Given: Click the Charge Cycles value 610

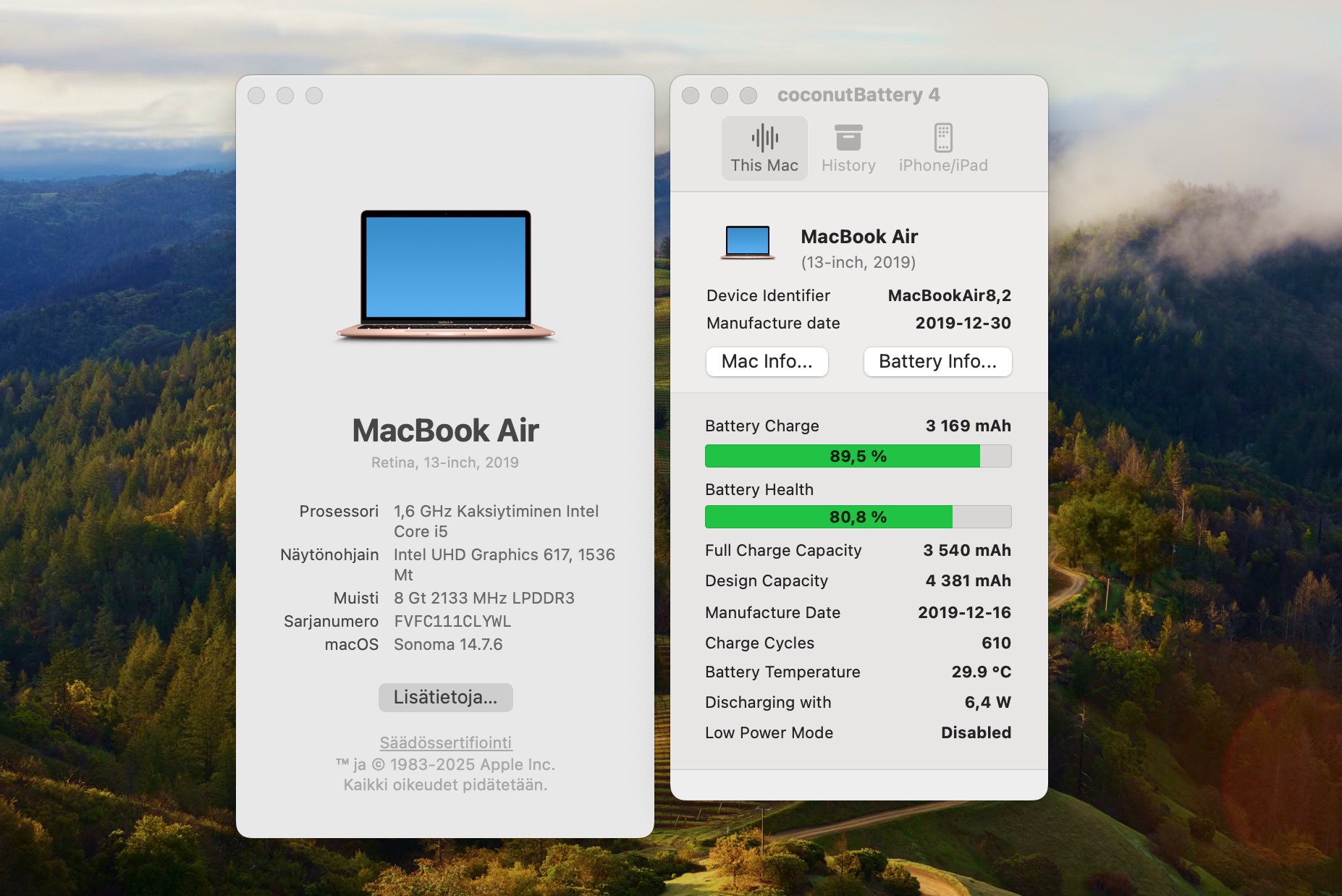Looking at the screenshot, I should (x=997, y=643).
